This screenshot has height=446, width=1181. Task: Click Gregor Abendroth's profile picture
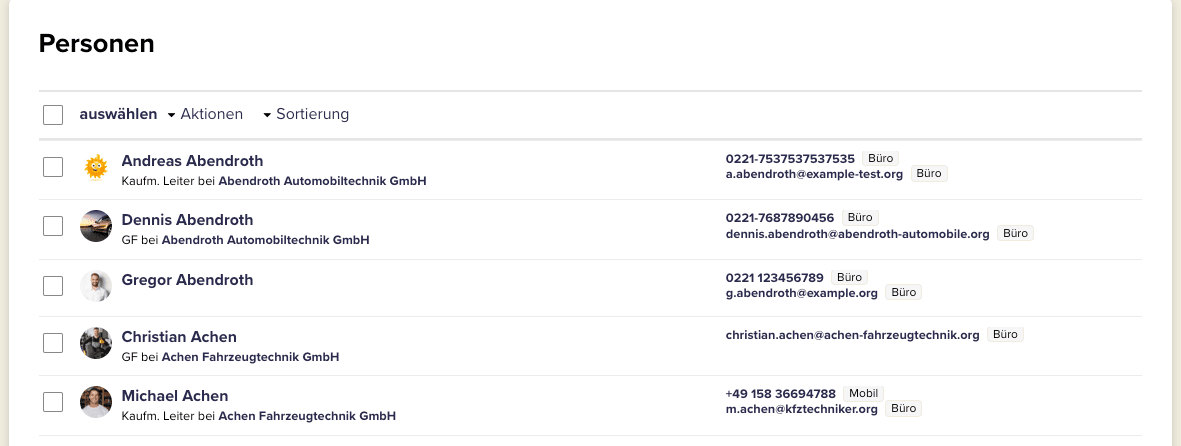click(x=96, y=286)
